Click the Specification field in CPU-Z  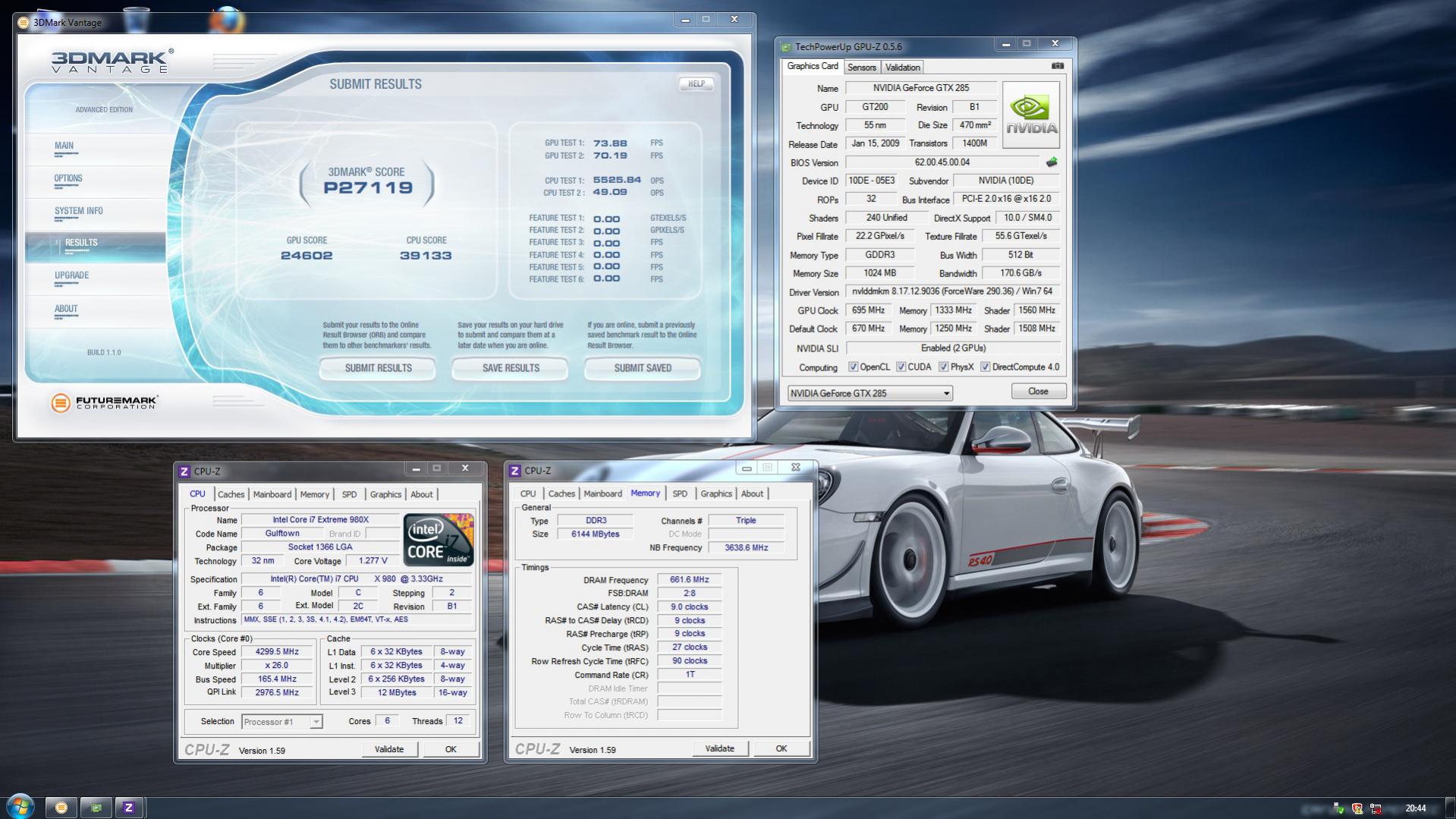(357, 579)
